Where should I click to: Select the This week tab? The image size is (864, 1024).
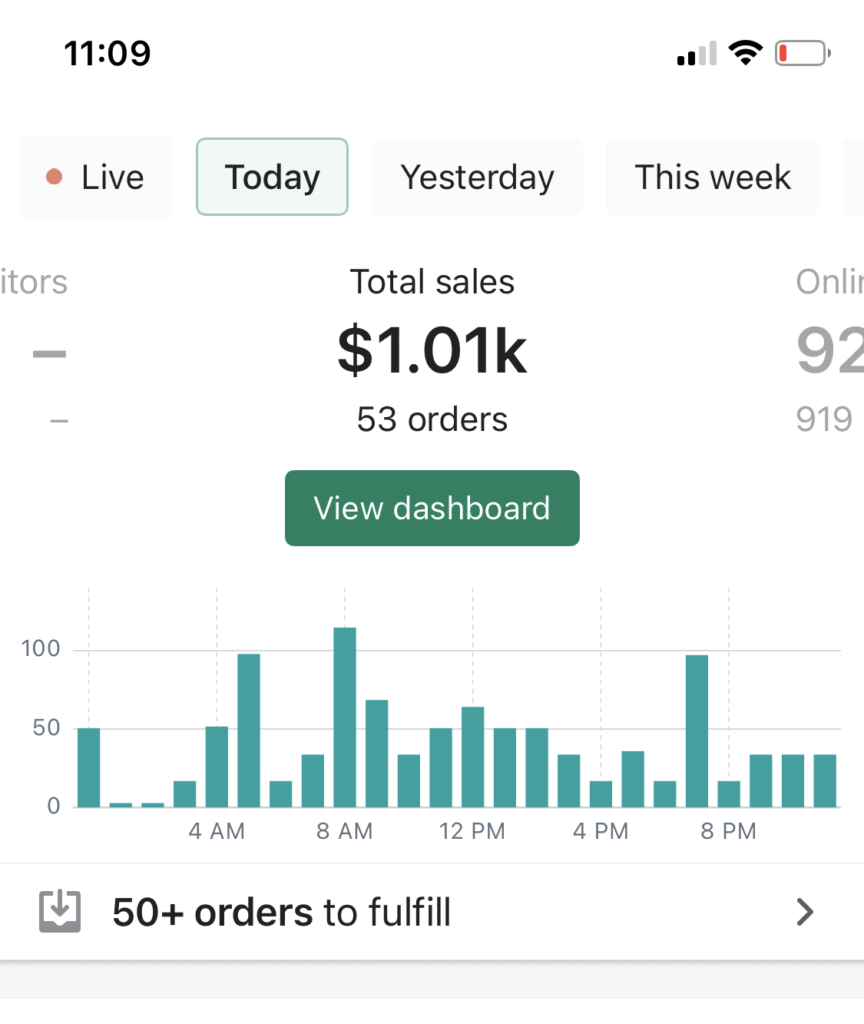[x=712, y=177]
